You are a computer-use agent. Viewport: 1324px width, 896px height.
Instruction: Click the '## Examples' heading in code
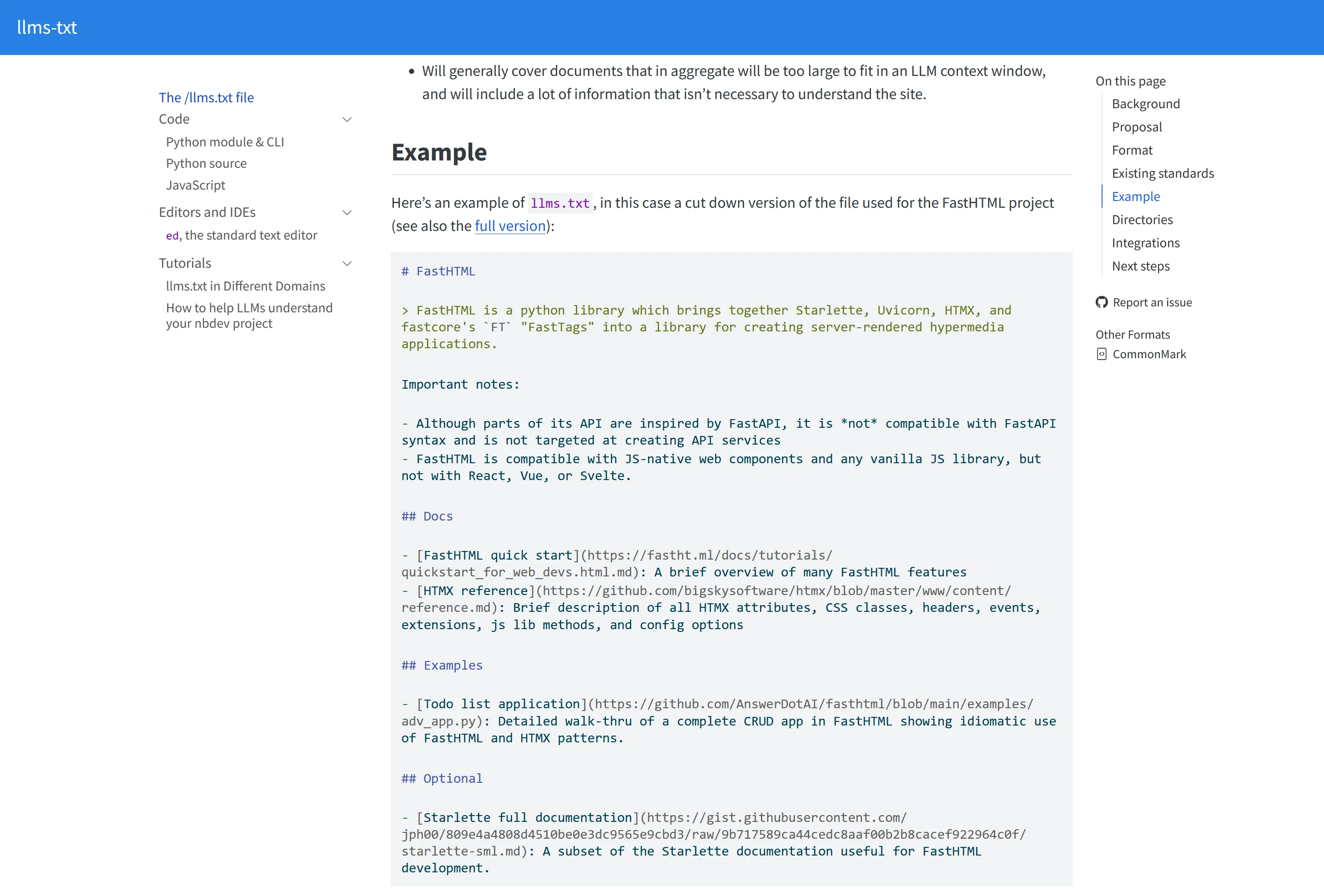442,666
